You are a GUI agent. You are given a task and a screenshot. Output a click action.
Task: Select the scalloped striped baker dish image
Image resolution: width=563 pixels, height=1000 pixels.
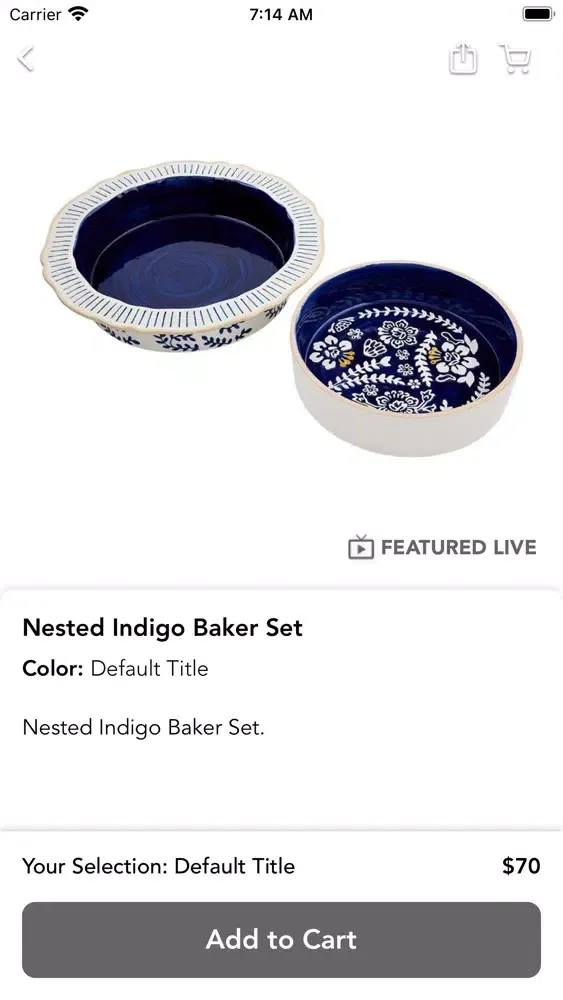(x=182, y=256)
